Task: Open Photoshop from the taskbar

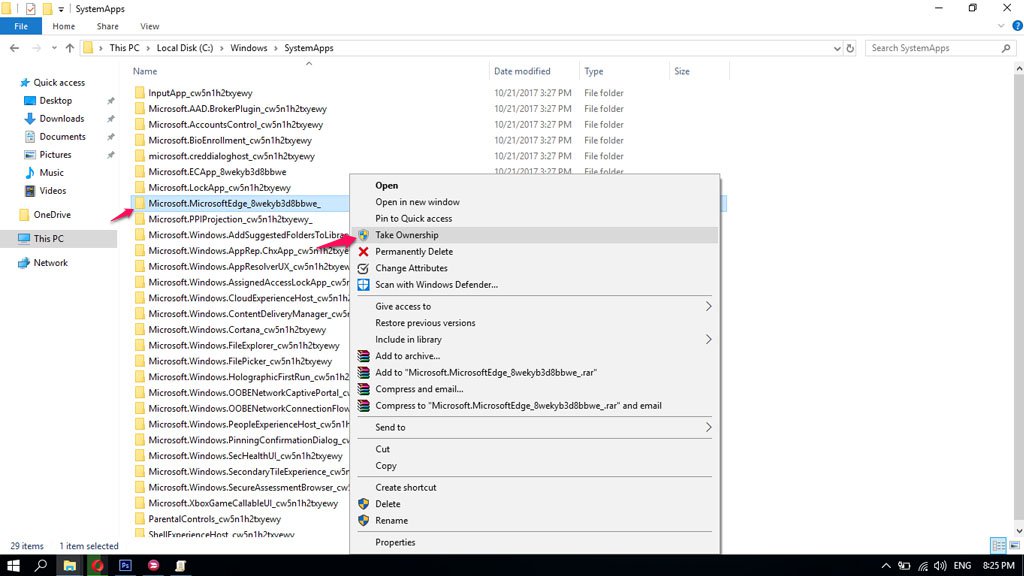Action: 125,566
